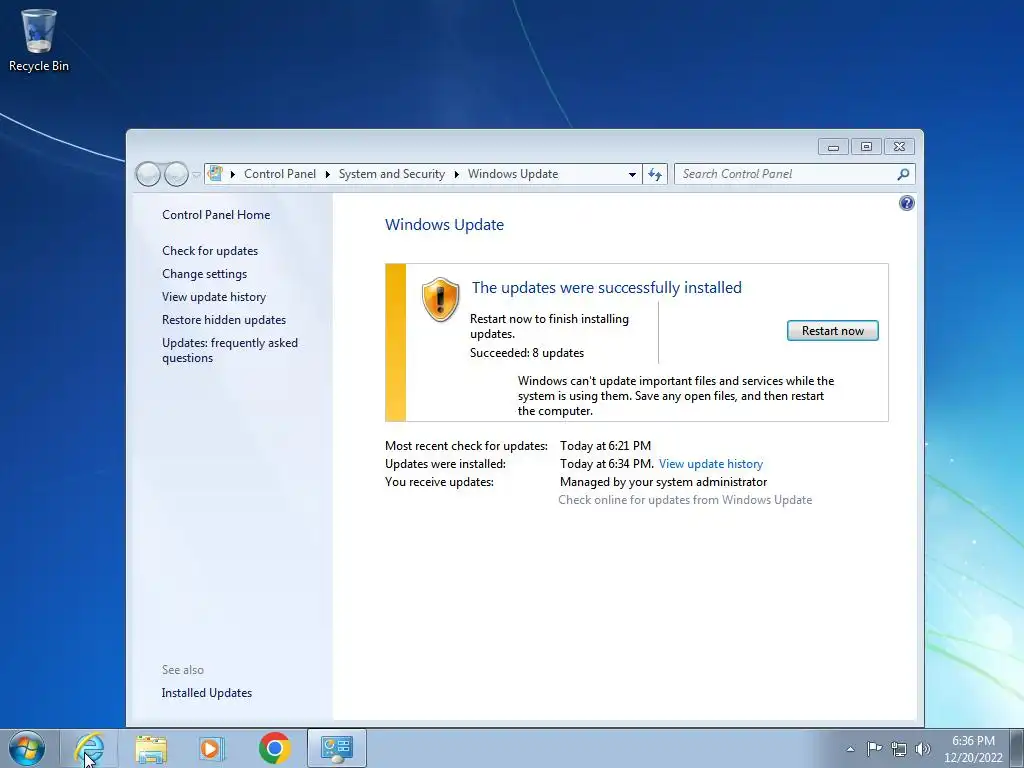Click the Windows Update heading
1024x768 pixels.
pos(444,225)
